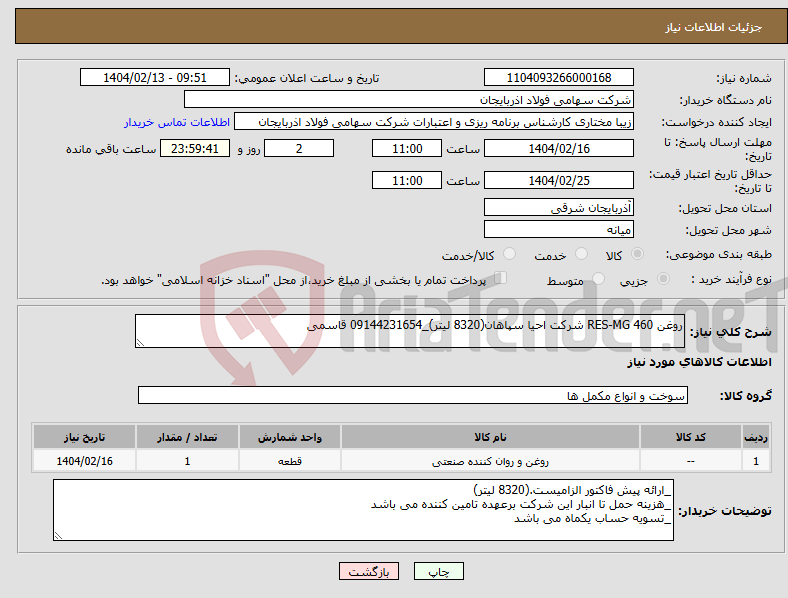The image size is (788, 598).
Task: Click the گروه کالا field سوخت و انواع مکمل ها
Action: click(413, 395)
